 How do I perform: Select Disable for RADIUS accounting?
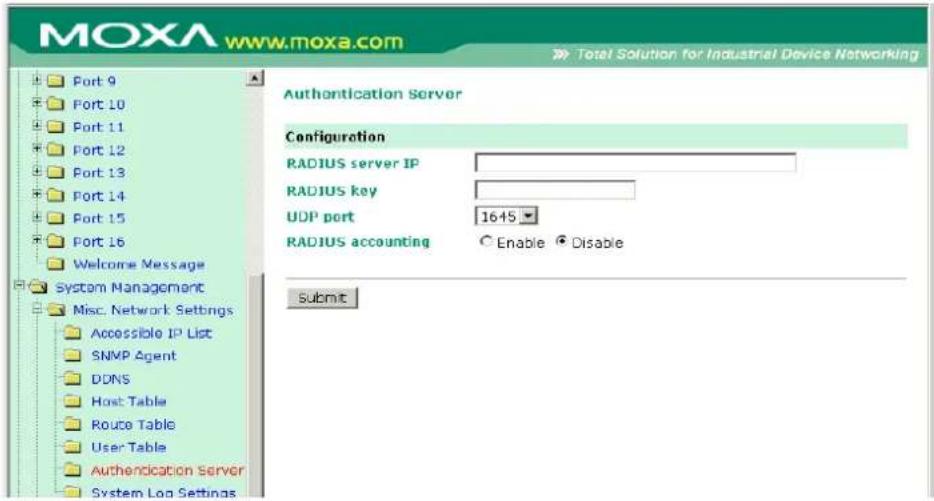[x=561, y=242]
